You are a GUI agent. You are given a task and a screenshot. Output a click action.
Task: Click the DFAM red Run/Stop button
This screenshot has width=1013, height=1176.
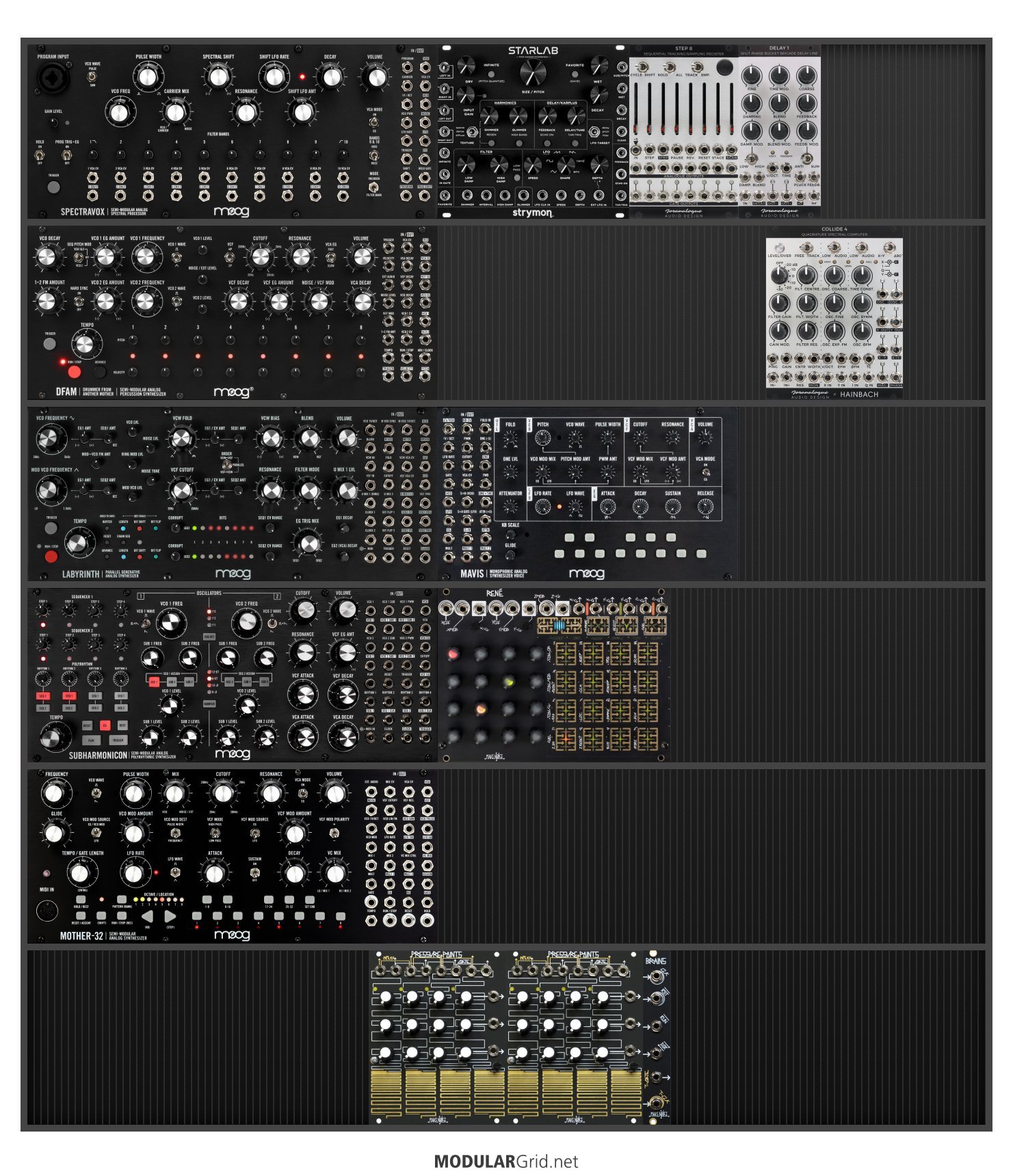[x=74, y=372]
